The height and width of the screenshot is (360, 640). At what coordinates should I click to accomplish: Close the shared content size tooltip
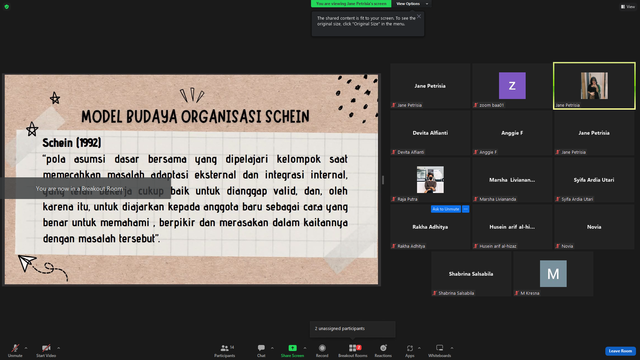[419, 17]
